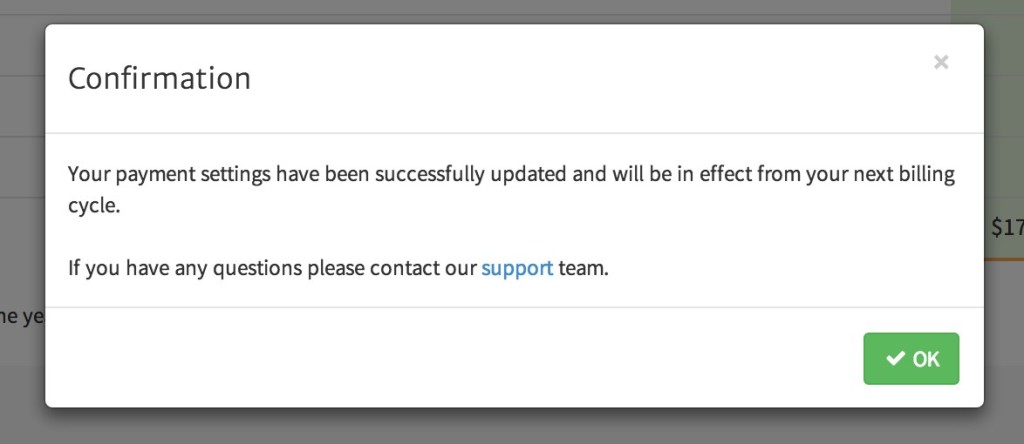The image size is (1024, 444).
Task: Click the word "cycle." in the message
Action: 94,209
